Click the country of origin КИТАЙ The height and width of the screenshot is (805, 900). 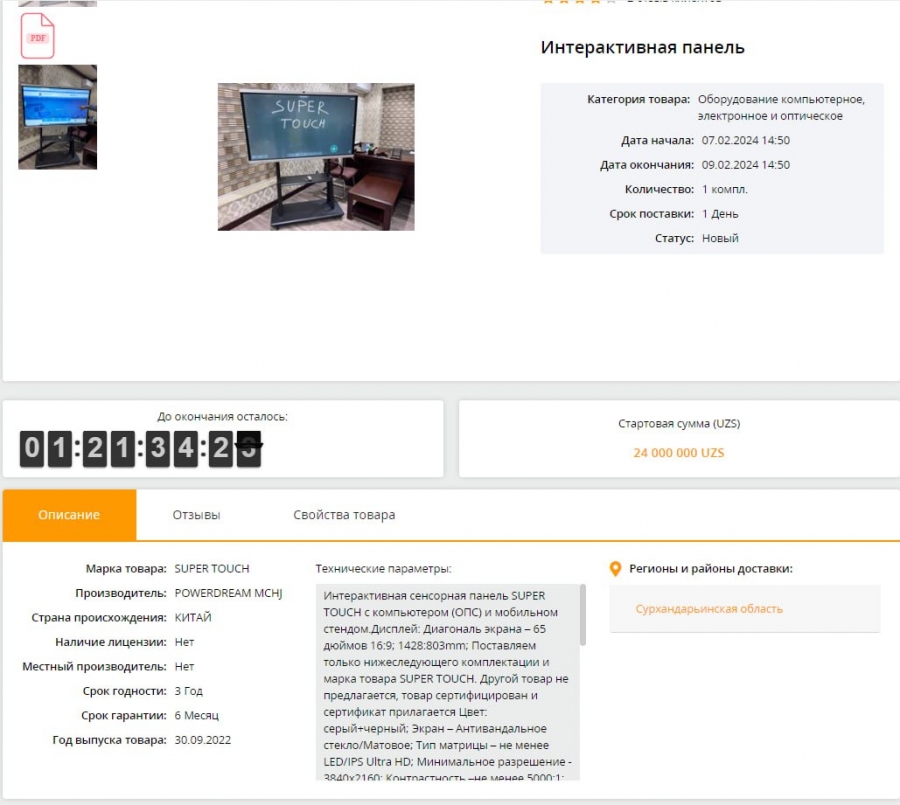(x=193, y=618)
